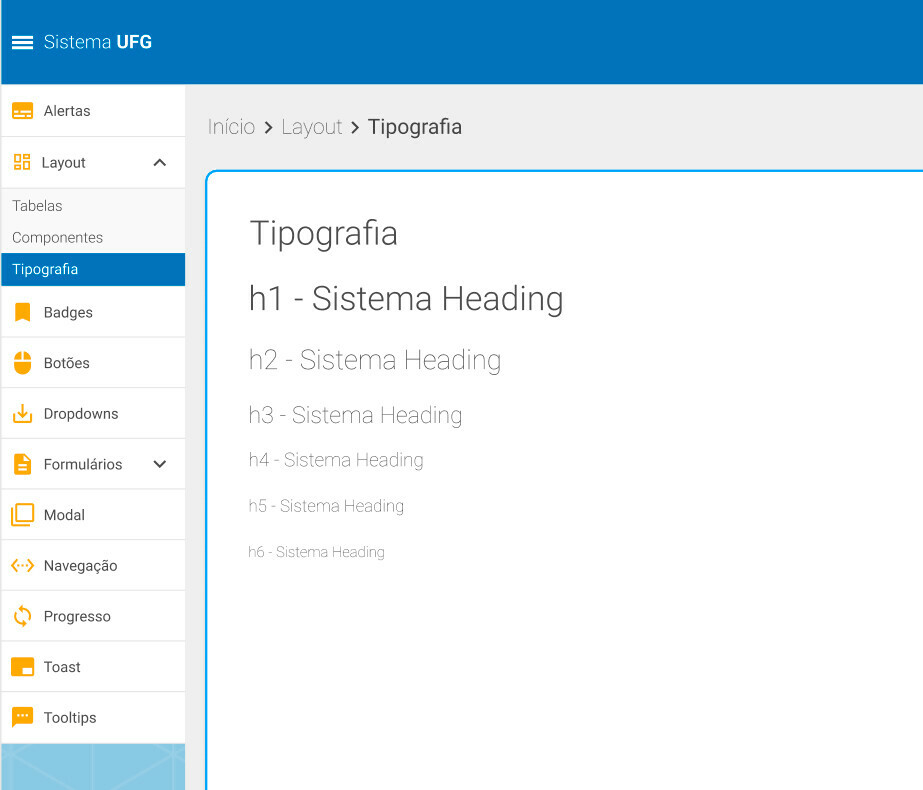Click the Alertas sidebar icon
The width and height of the screenshot is (923, 790).
[x=22, y=111]
